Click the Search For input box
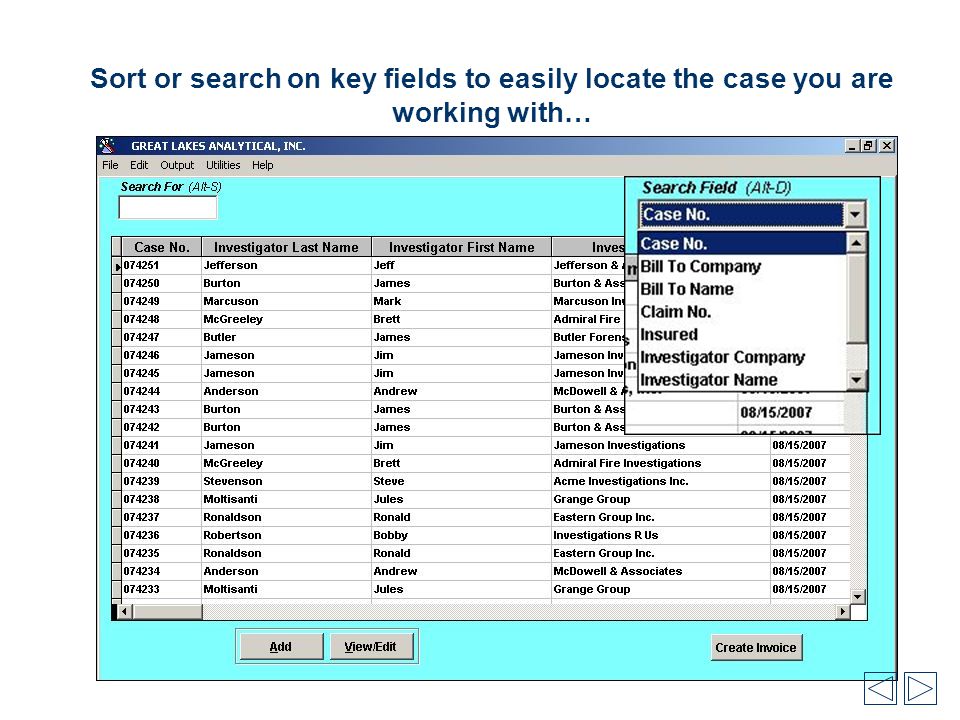The width and height of the screenshot is (960, 720). [167, 208]
